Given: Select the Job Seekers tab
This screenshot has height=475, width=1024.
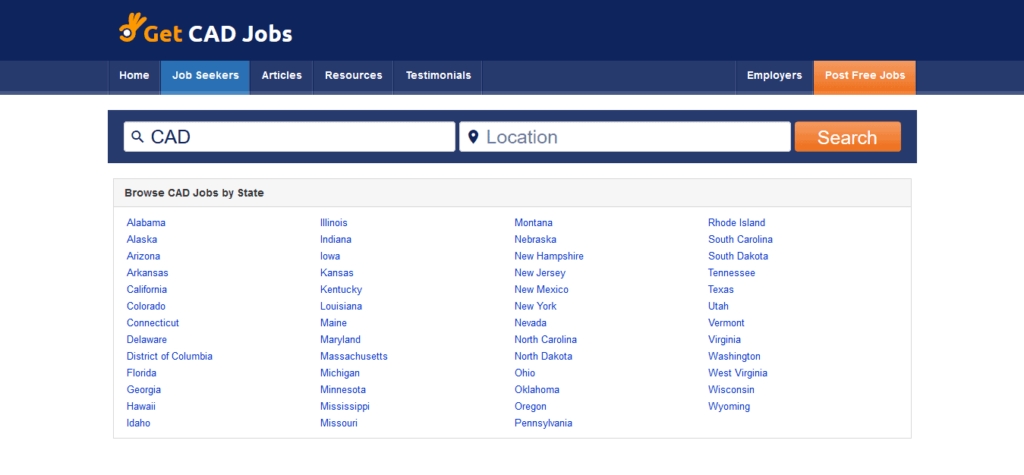Looking at the screenshot, I should coord(205,76).
